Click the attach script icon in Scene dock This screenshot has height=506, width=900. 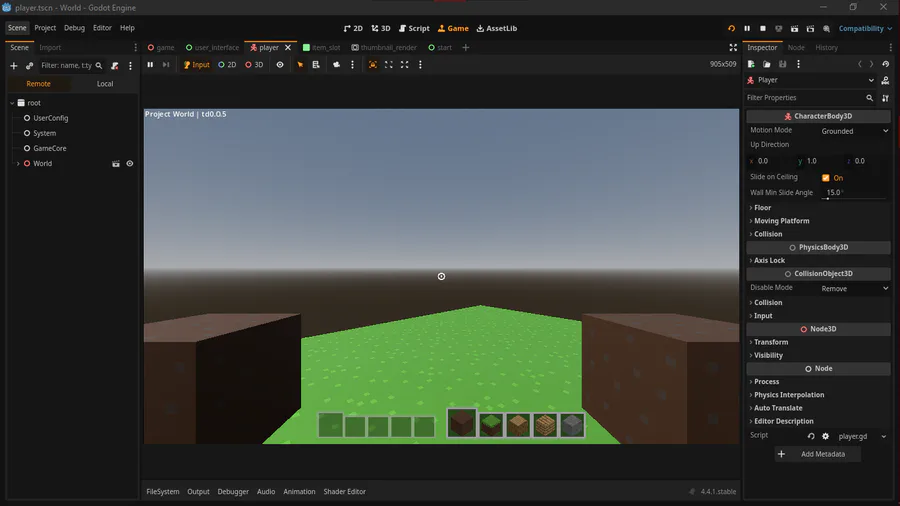pos(115,65)
